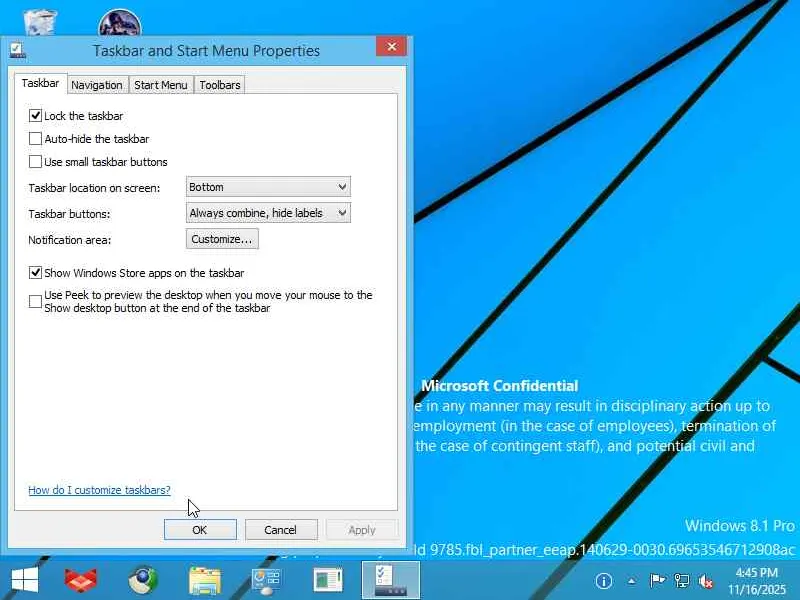800x600 pixels.
Task: Click the dialog title bar system icon
Action: click(x=17, y=51)
